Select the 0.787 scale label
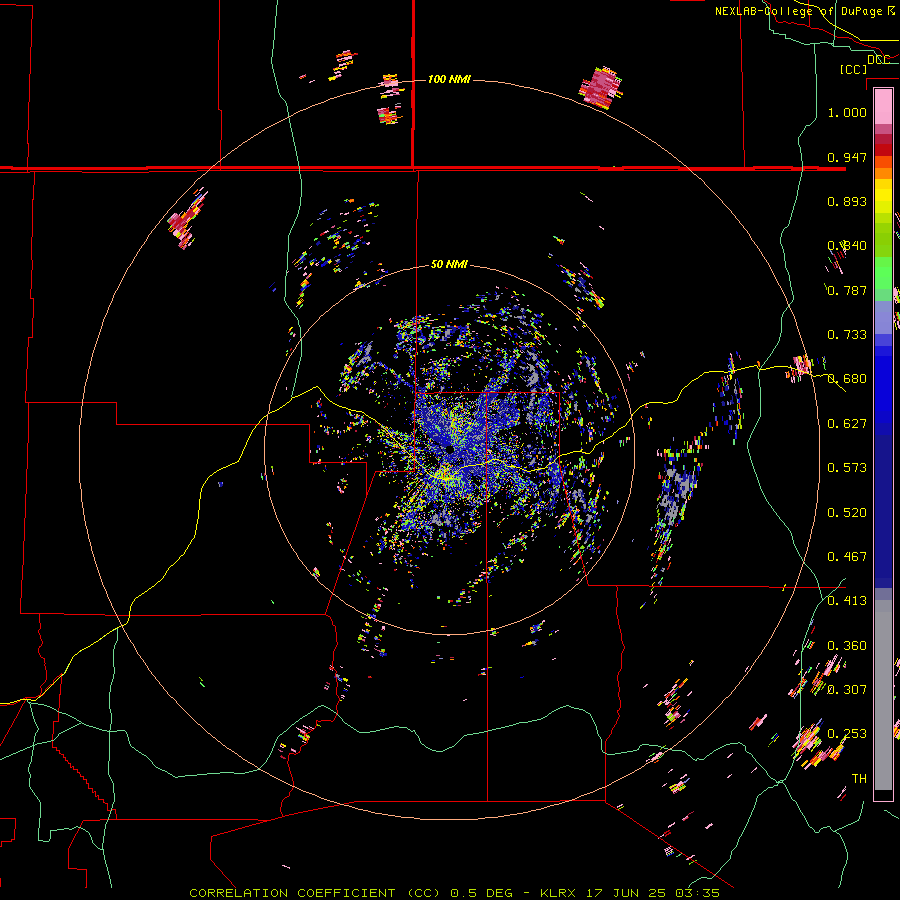 (x=847, y=290)
